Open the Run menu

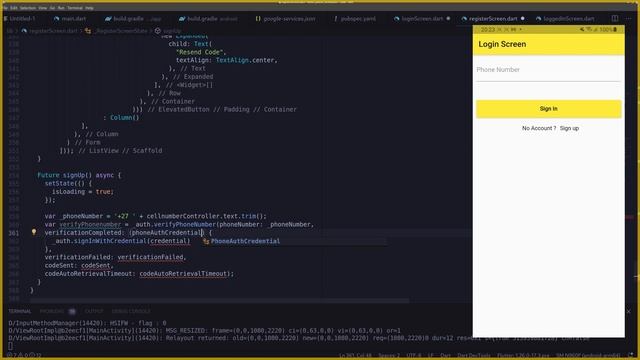pyautogui.click(x=61, y=8)
